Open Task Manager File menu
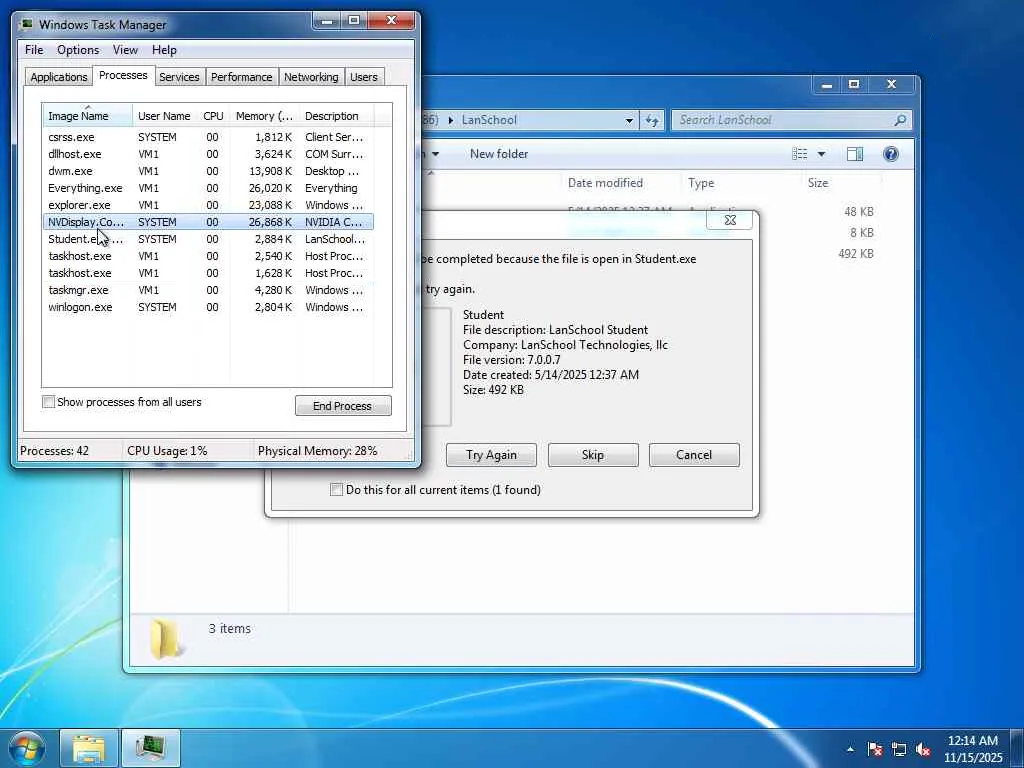 point(34,50)
